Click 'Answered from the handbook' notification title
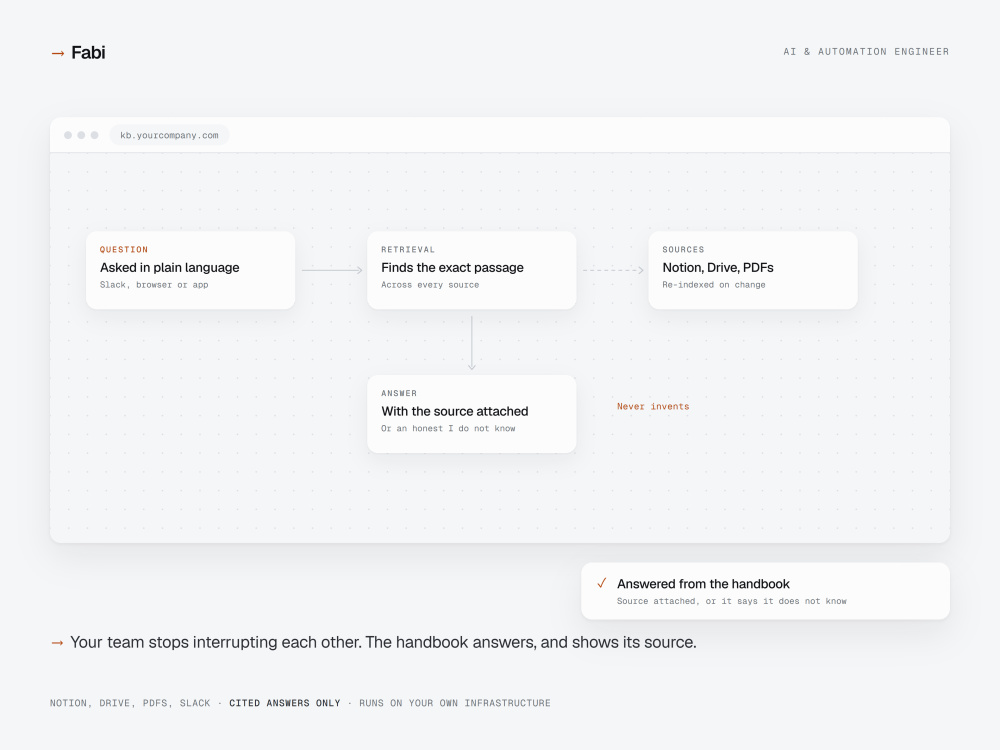Image resolution: width=1000 pixels, height=750 pixels. click(x=703, y=584)
